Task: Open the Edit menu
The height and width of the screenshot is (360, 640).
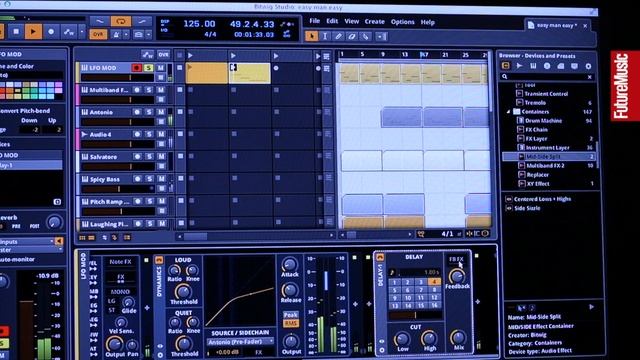Action: pyautogui.click(x=332, y=21)
